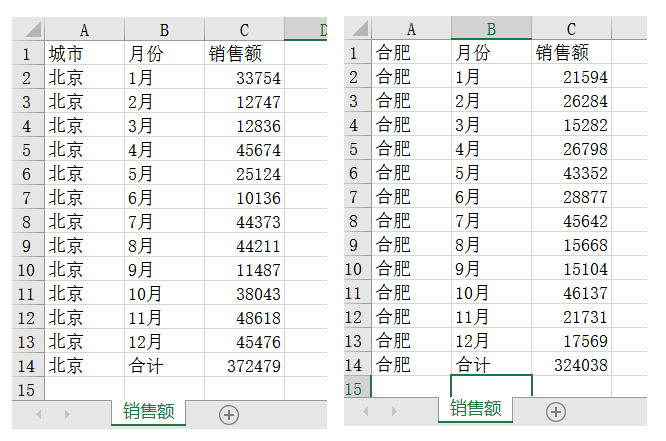The image size is (666, 441).
Task: Select column B header in the 合肥 sheet
Action: 491,30
